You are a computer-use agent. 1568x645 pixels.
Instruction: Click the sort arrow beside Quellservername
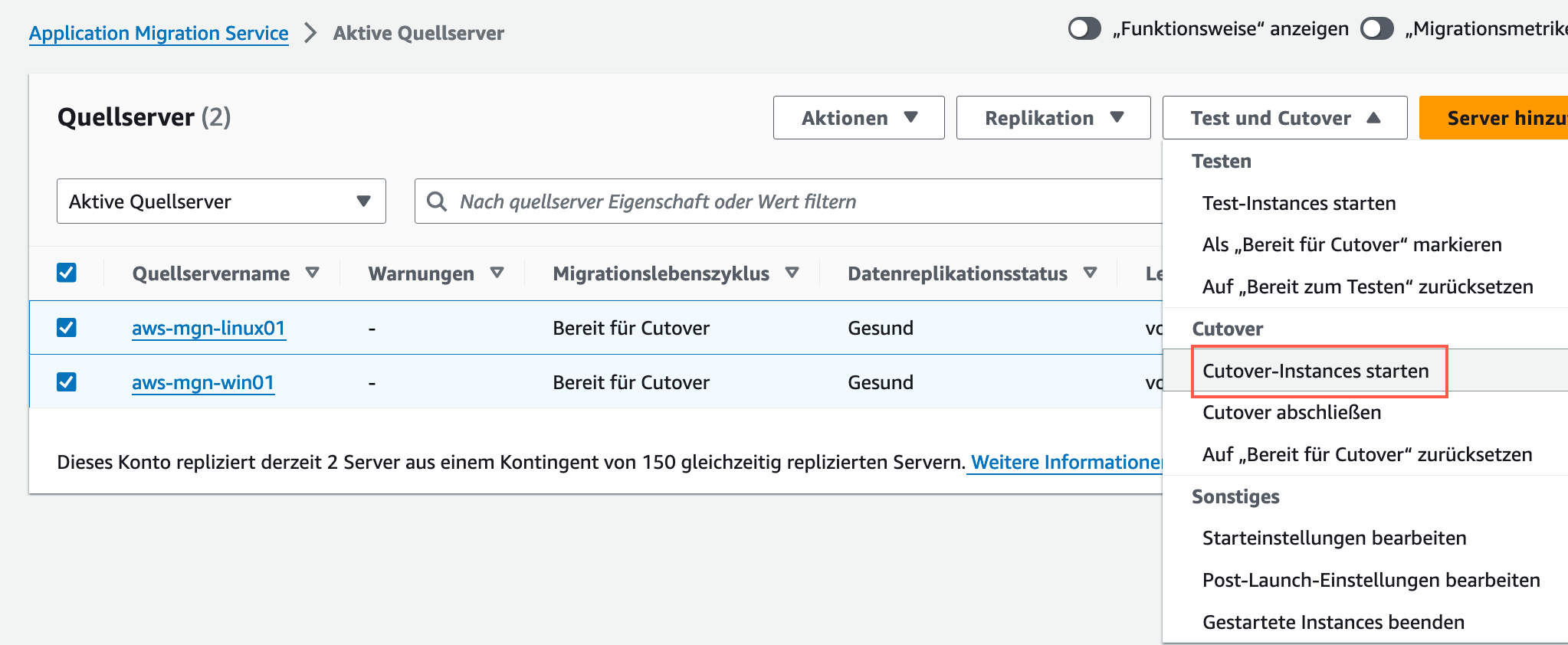tap(312, 273)
